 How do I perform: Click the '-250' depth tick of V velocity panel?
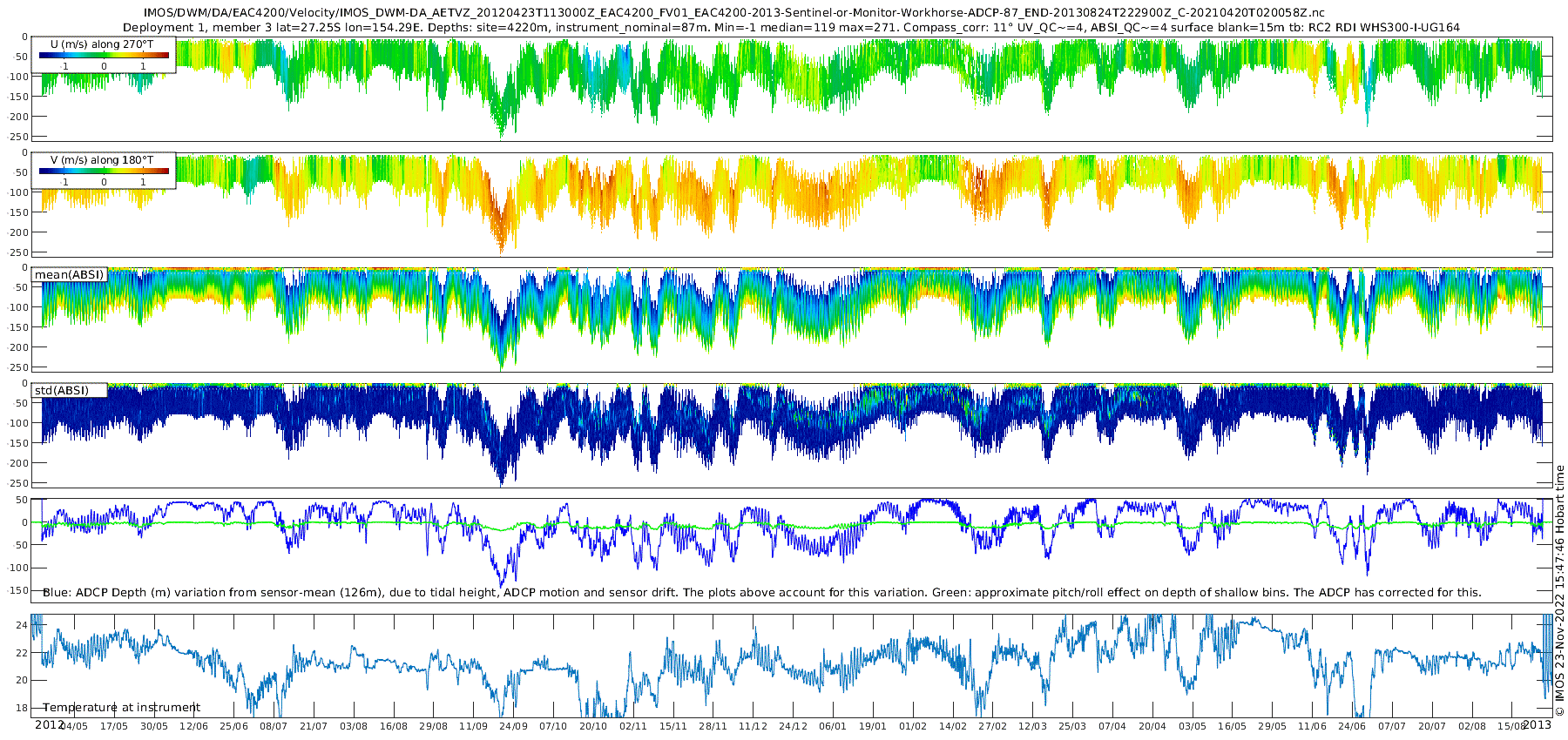click(17, 252)
